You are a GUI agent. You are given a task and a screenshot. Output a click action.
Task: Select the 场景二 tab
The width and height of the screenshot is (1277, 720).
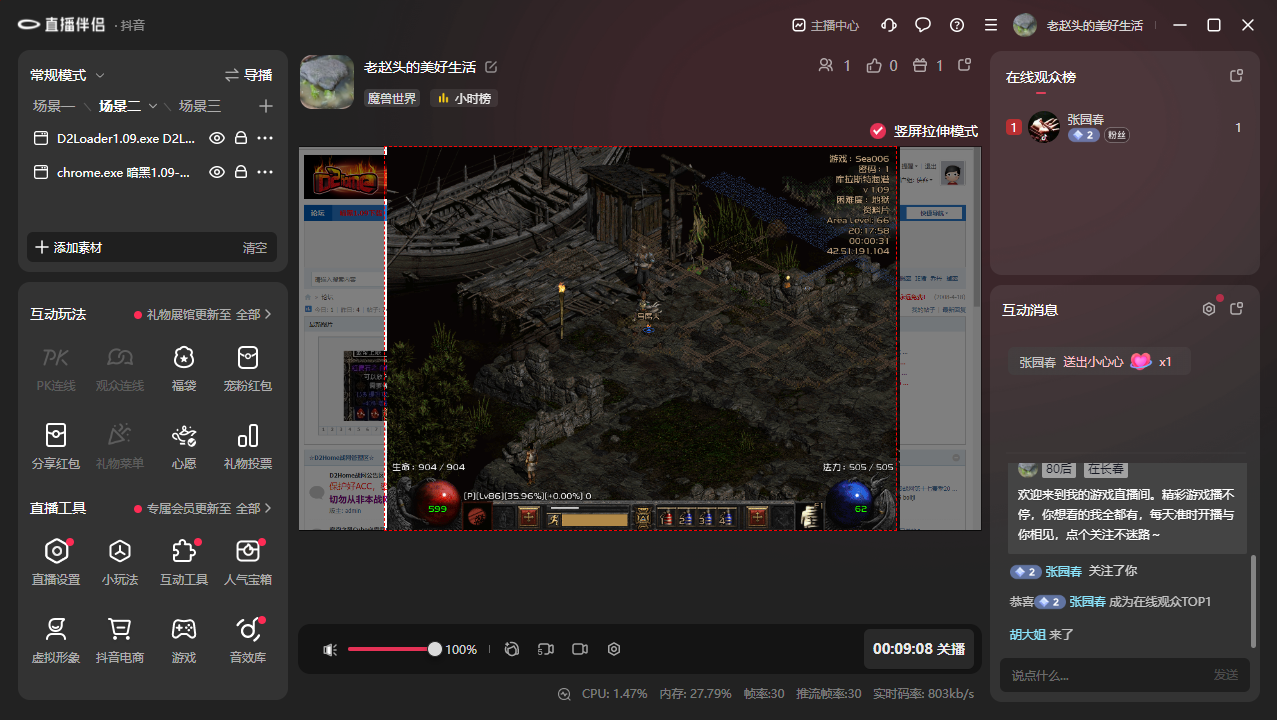click(x=120, y=106)
